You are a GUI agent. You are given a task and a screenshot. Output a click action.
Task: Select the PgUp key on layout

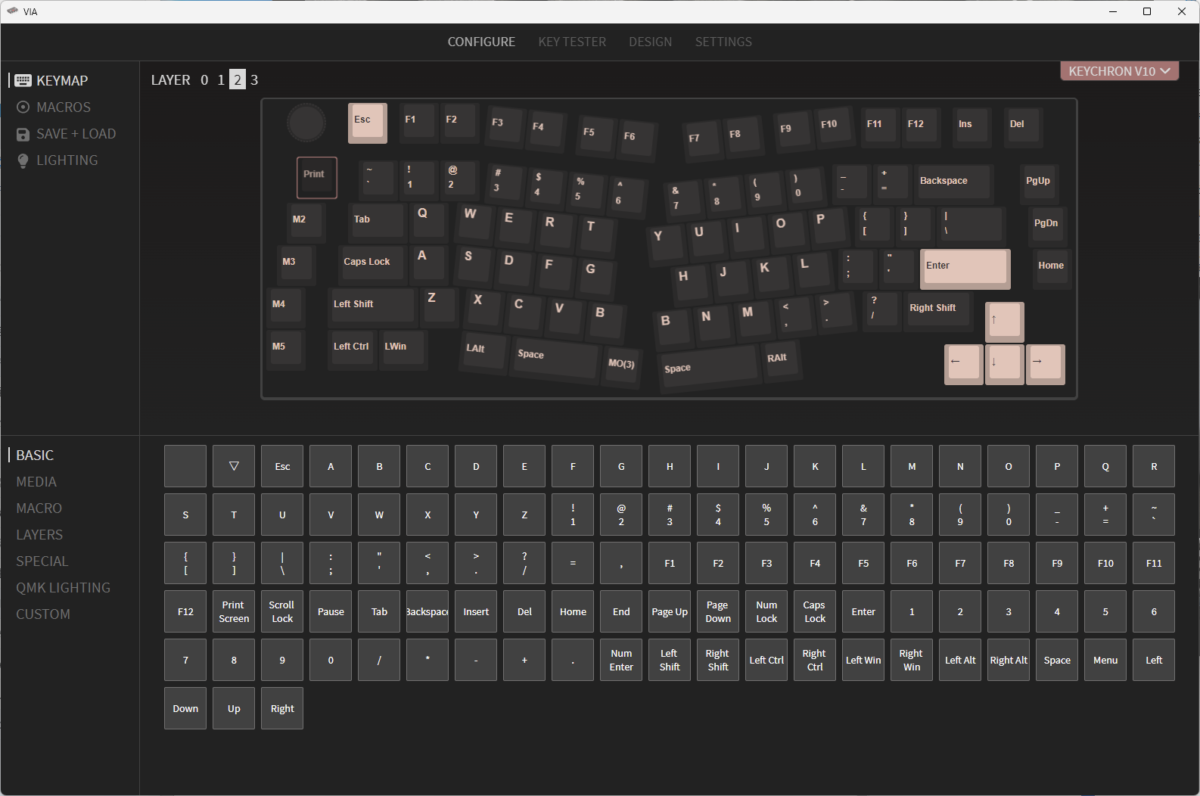coord(1039,183)
